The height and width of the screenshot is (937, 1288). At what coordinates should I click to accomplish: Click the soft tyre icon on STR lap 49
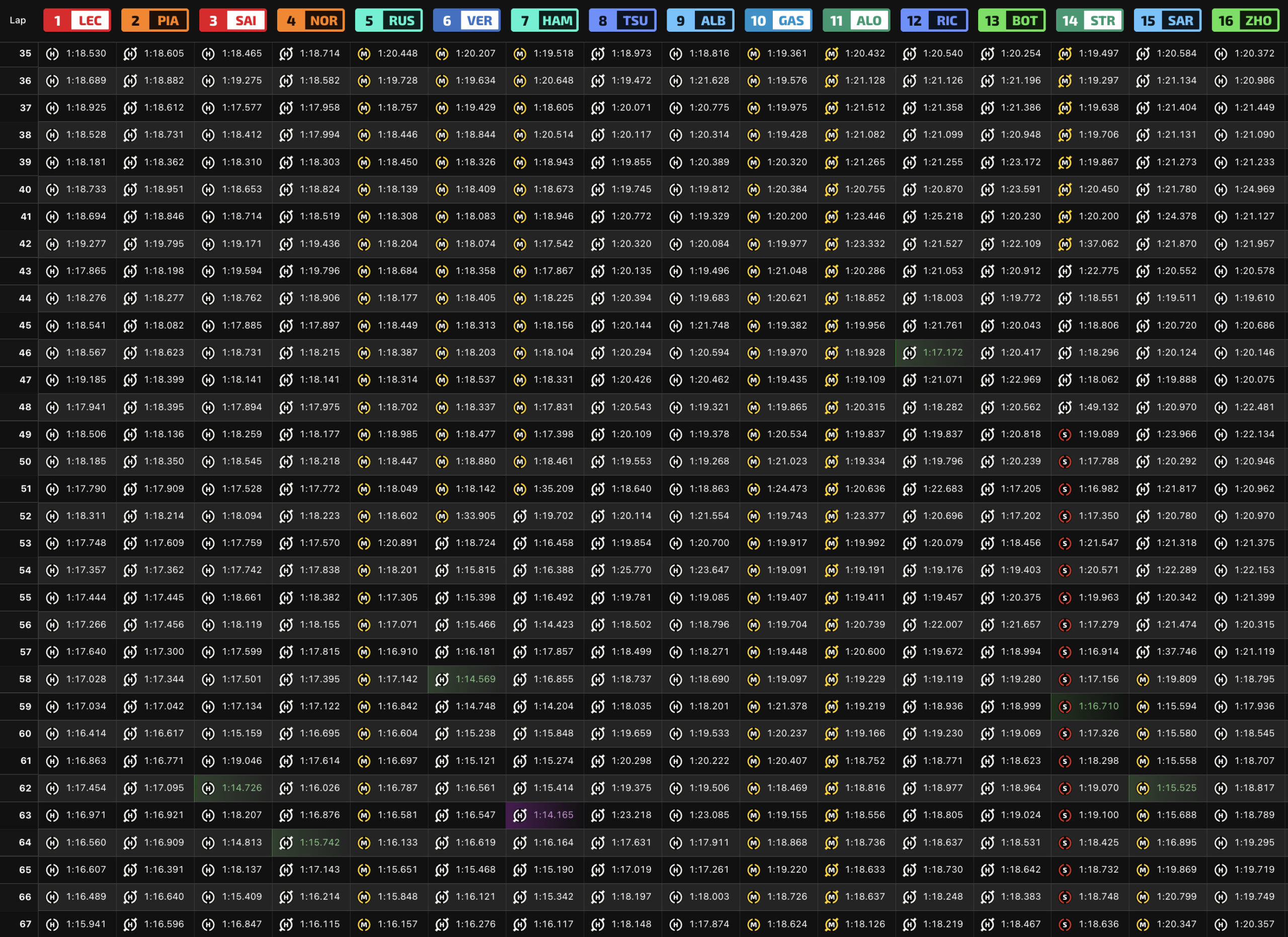coord(1066,434)
